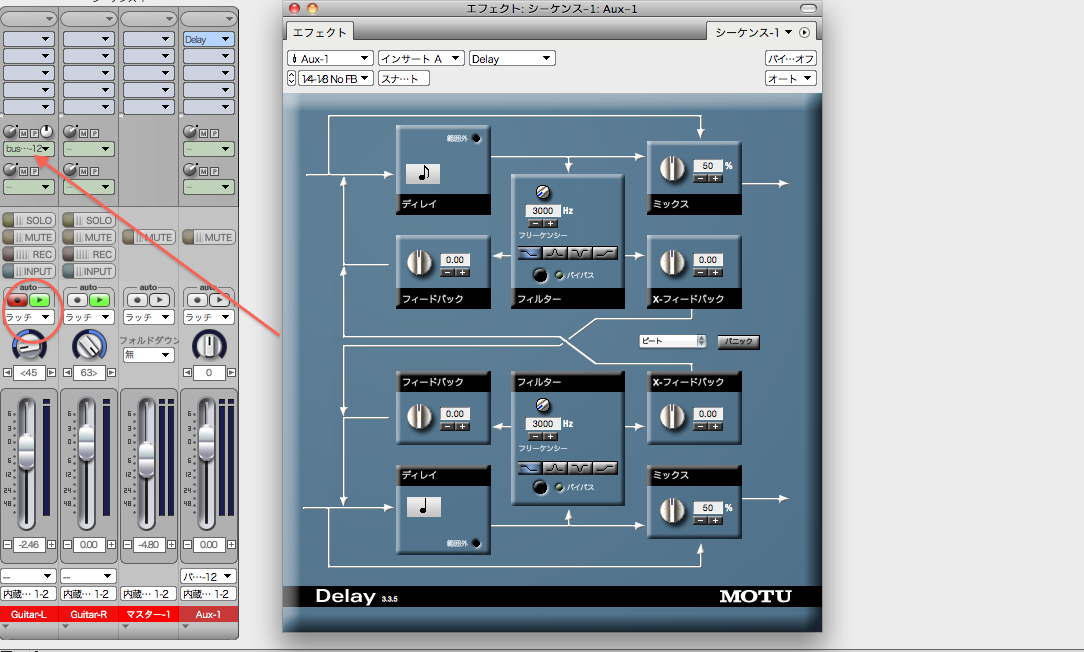Click the Guitar-L track name
Screen dimensions: 1084x652
[x=28, y=614]
